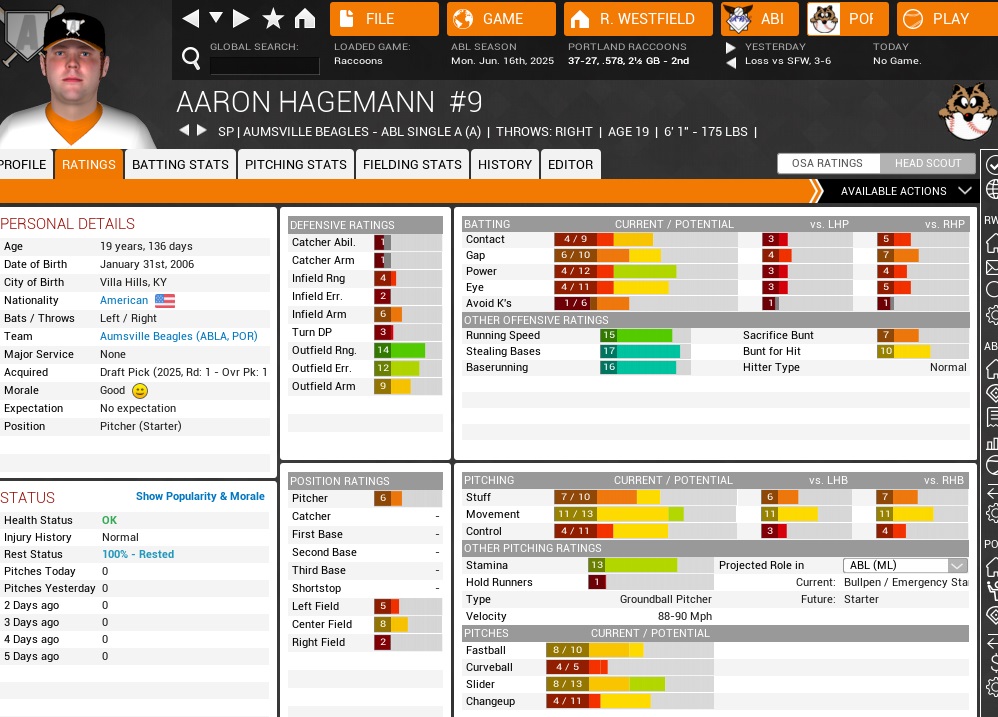The image size is (998, 717).
Task: Go to previous player with small left arrow
Action: click(x=183, y=131)
